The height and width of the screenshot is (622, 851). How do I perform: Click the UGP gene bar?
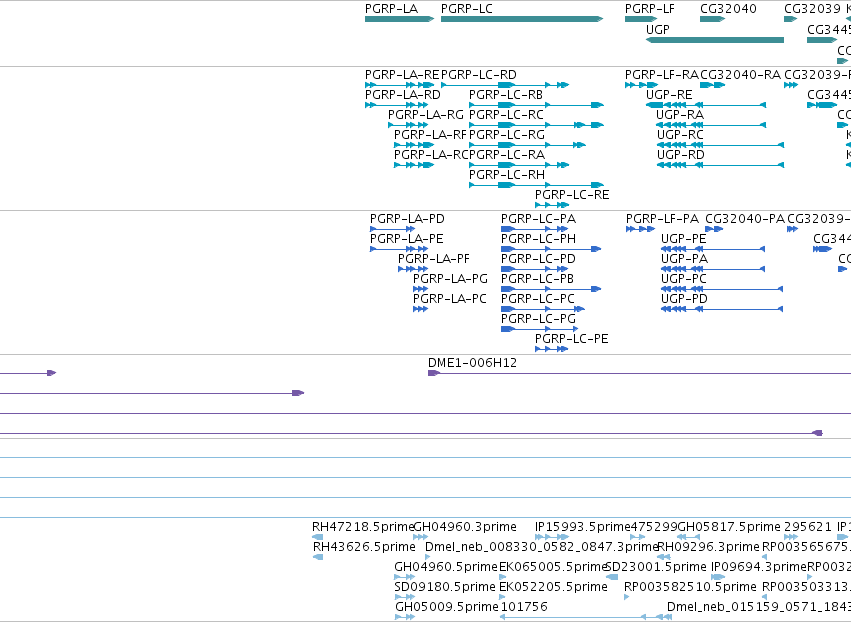[715, 40]
